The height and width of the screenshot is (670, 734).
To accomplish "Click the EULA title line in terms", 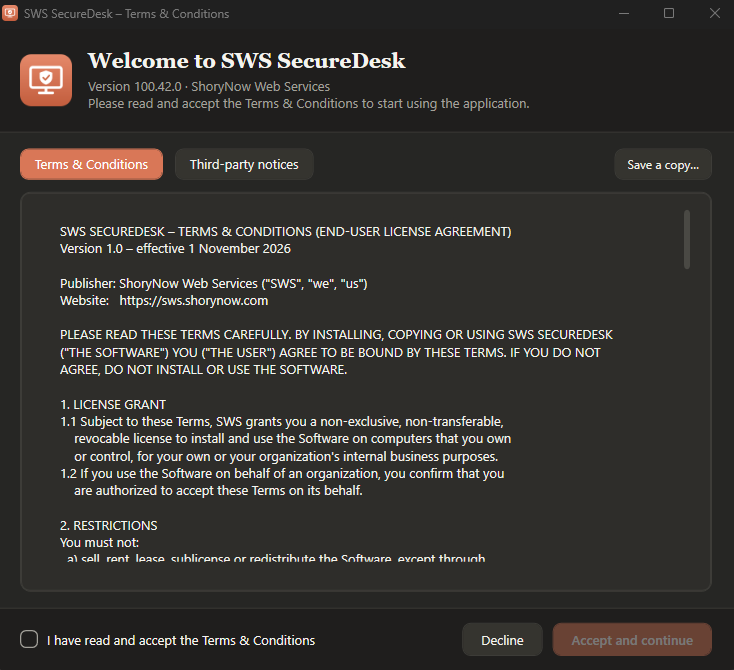I will tap(286, 232).
